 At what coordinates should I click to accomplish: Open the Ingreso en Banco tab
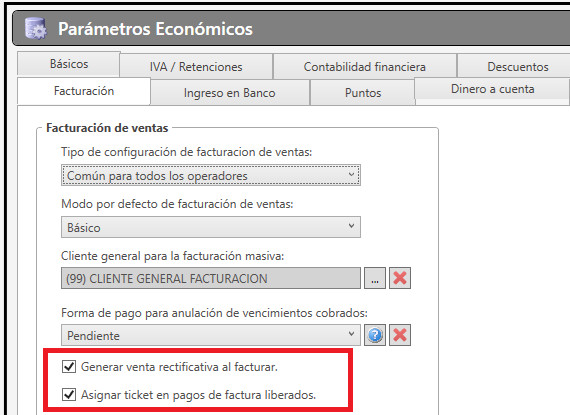(x=230, y=93)
